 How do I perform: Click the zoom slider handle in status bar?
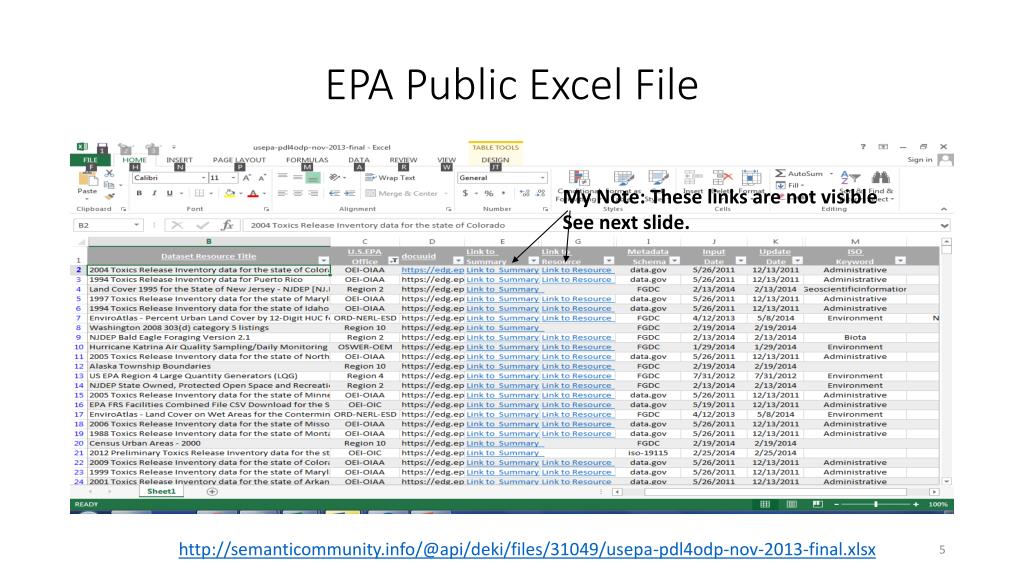click(x=876, y=504)
